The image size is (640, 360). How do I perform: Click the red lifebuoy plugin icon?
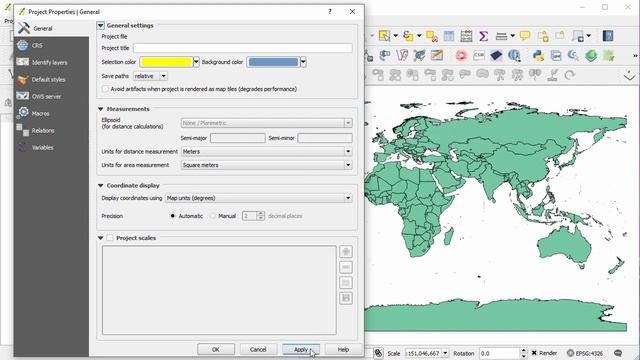click(x=461, y=55)
